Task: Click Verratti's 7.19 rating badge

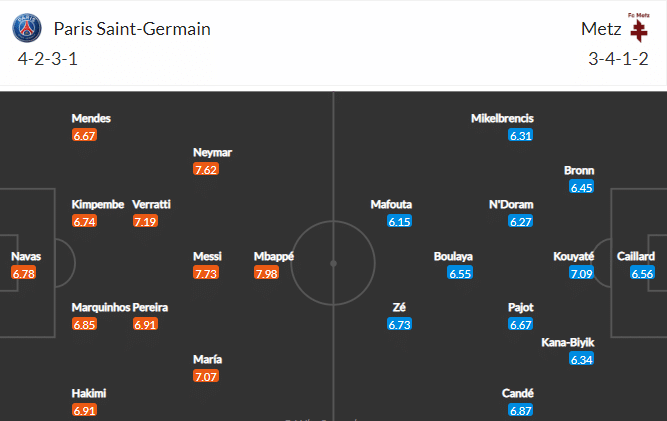Action: tap(146, 221)
